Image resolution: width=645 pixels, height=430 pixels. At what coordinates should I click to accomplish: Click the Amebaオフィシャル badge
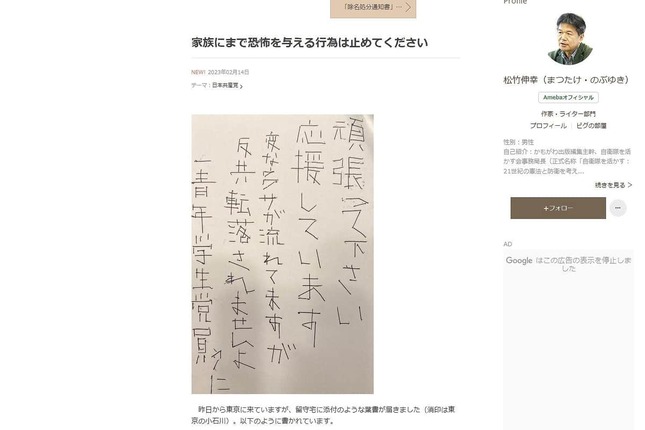pos(568,98)
